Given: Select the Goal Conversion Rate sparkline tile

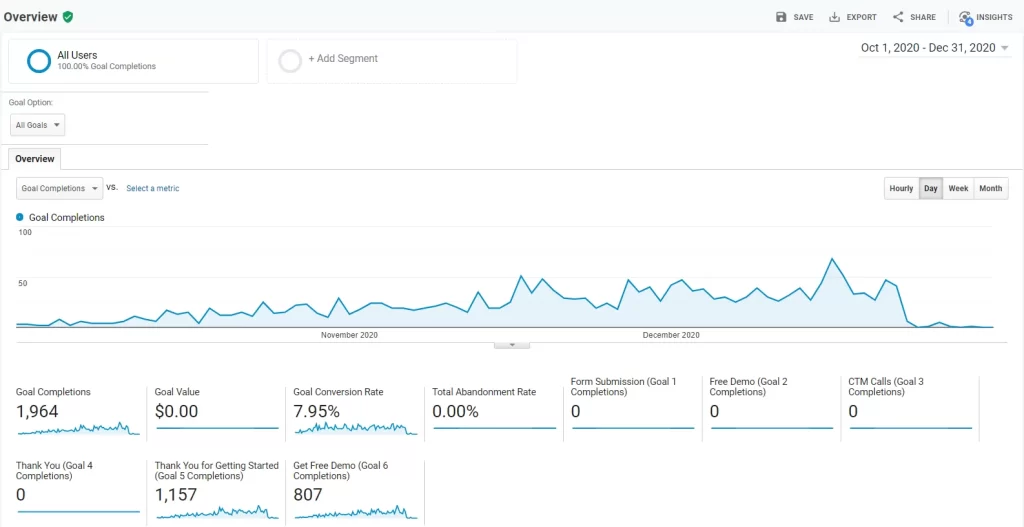Looking at the screenshot, I should click(x=355, y=411).
